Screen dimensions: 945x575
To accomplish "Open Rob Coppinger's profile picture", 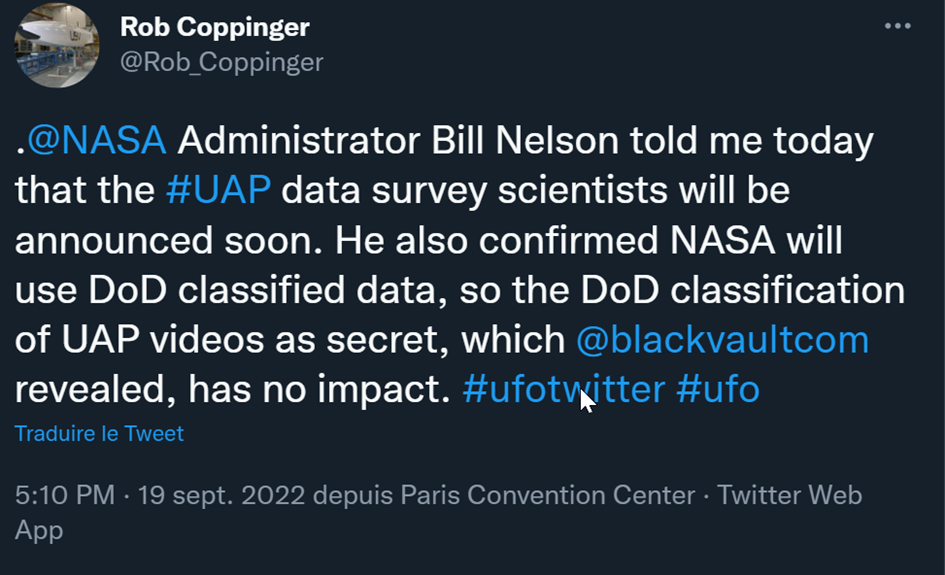I will 57,45.
